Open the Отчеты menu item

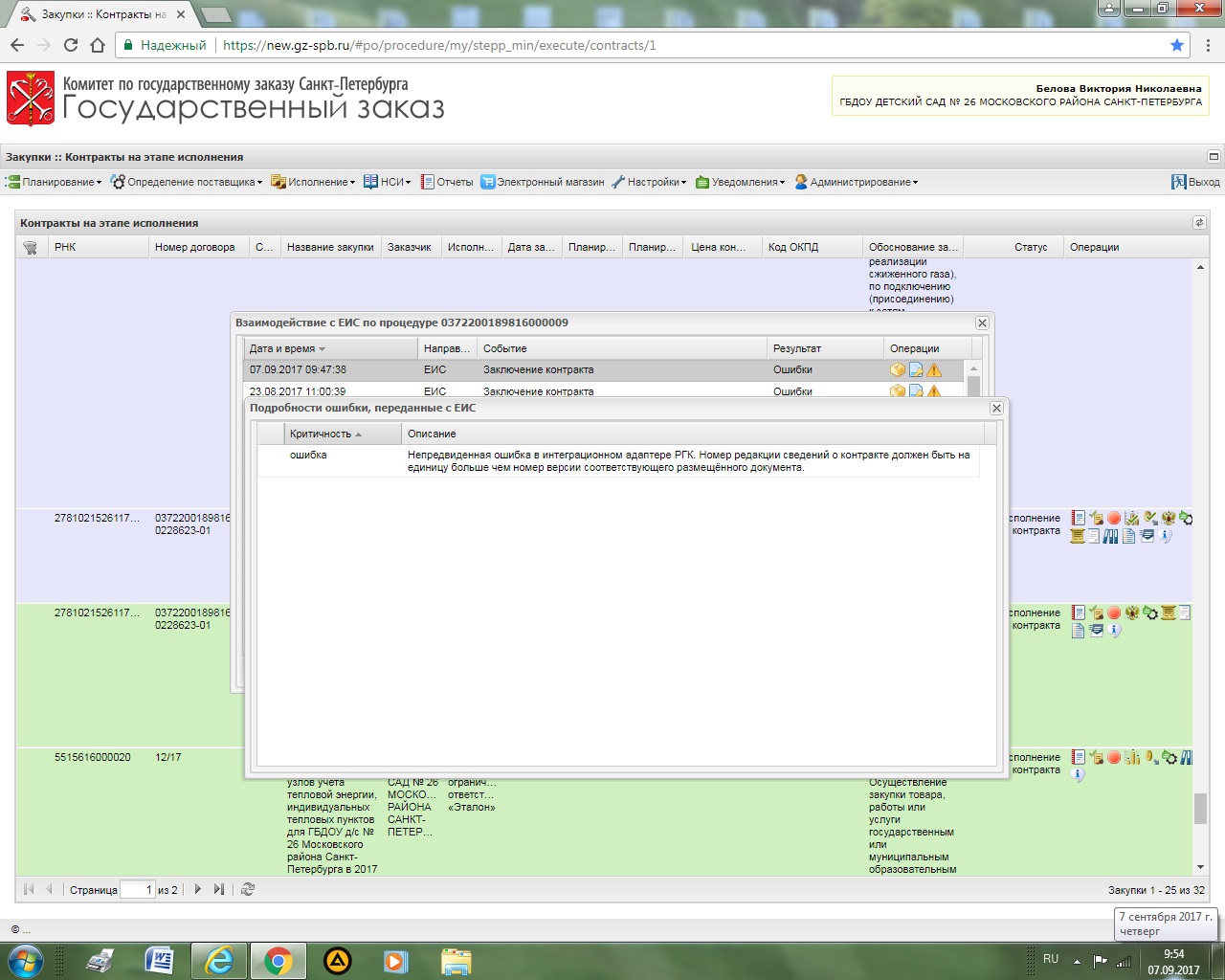(447, 182)
